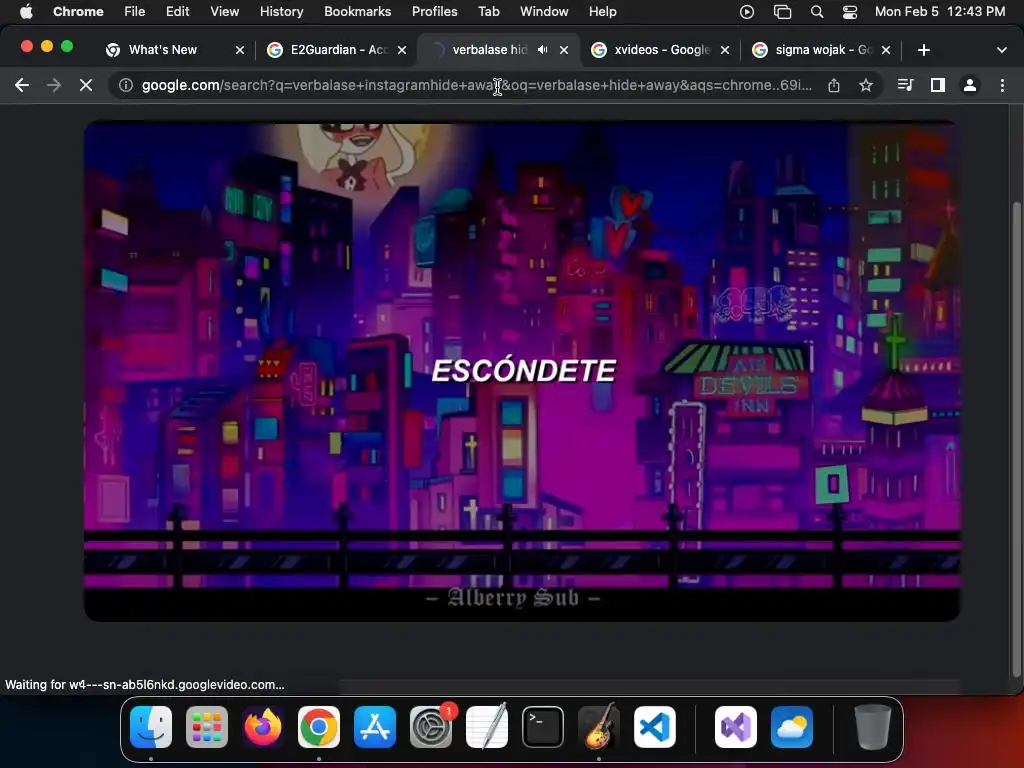Open Visual Studio Code from Dock
This screenshot has width=1024, height=768.
655,727
